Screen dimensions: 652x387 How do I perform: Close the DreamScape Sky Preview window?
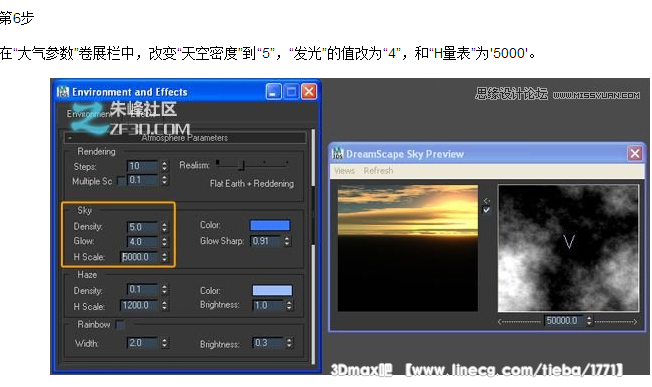click(x=635, y=153)
